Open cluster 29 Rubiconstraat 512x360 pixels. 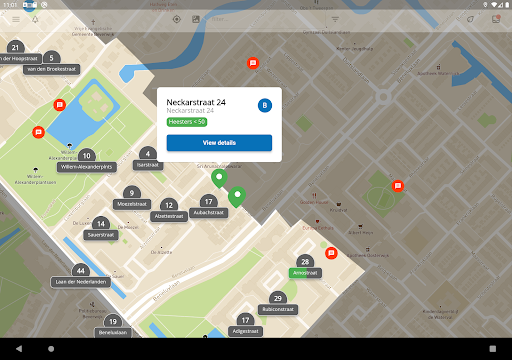(278, 304)
